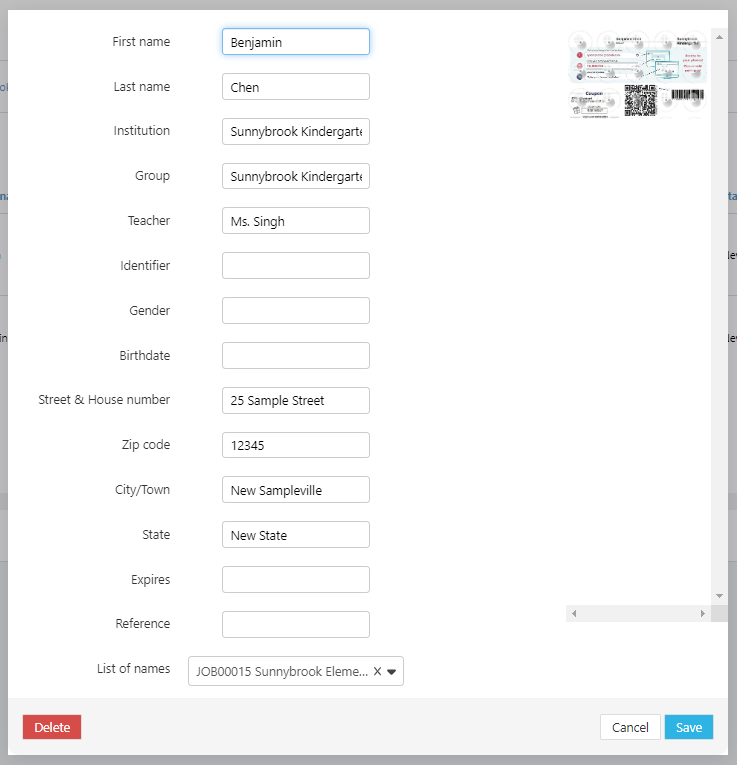
Task: Delete this record with the red button
Action: coord(52,727)
